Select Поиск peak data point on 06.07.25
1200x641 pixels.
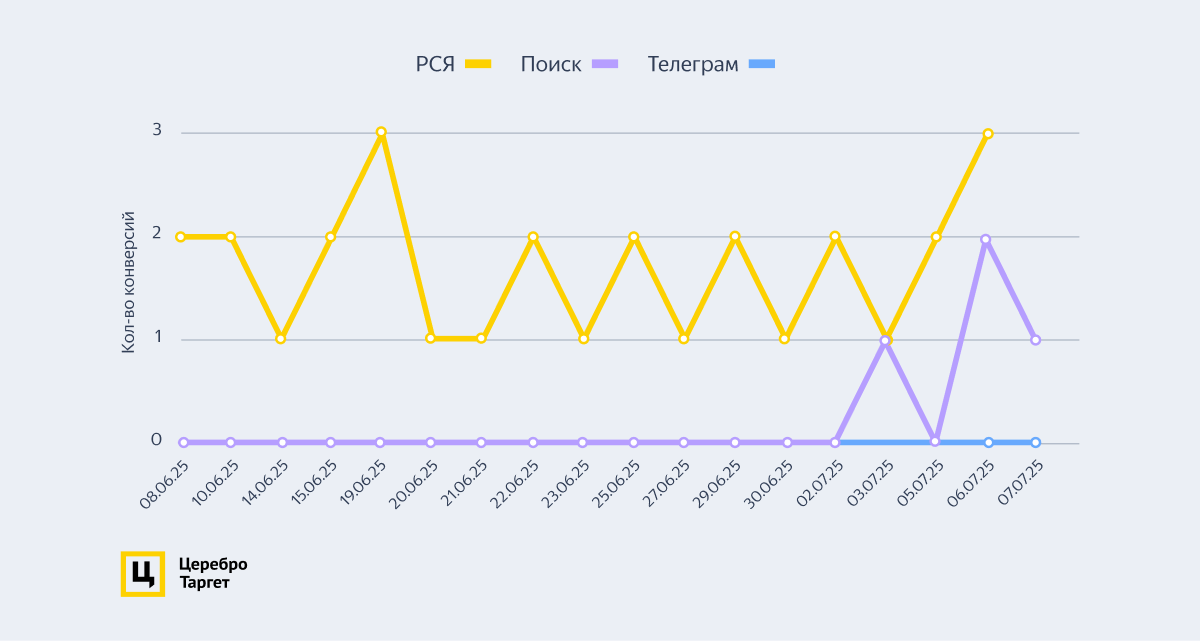(x=986, y=239)
